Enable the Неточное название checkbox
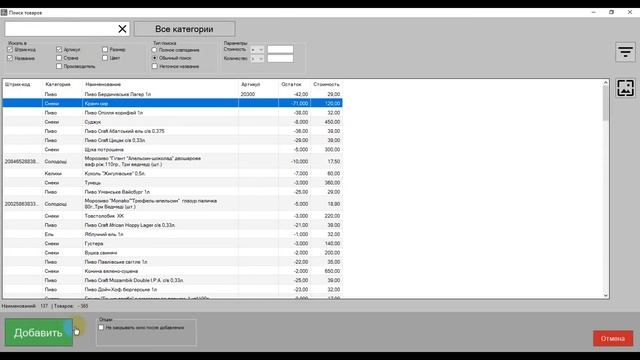 pyautogui.click(x=154, y=66)
